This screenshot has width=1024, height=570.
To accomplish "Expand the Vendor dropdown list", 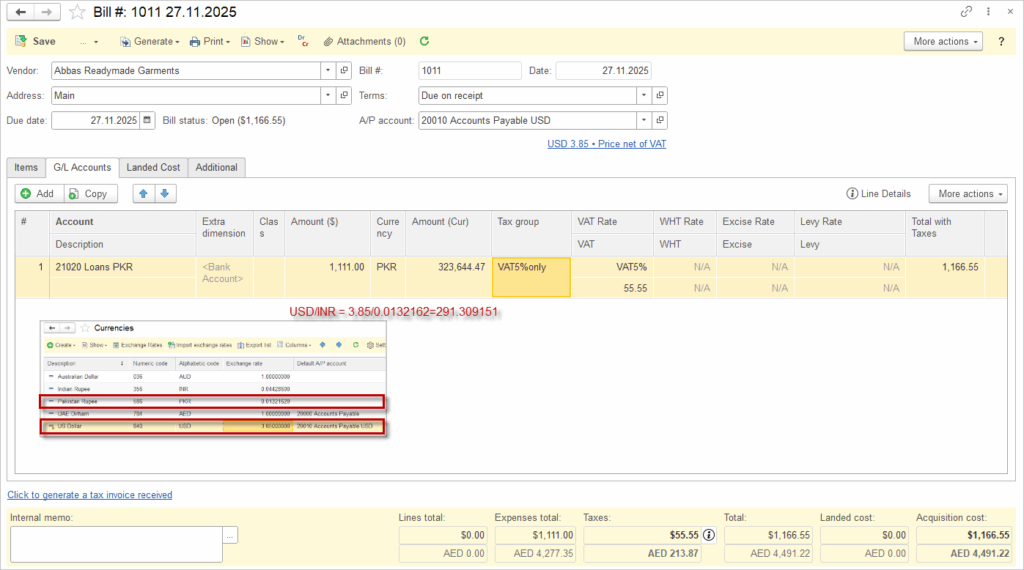I will coord(328,71).
